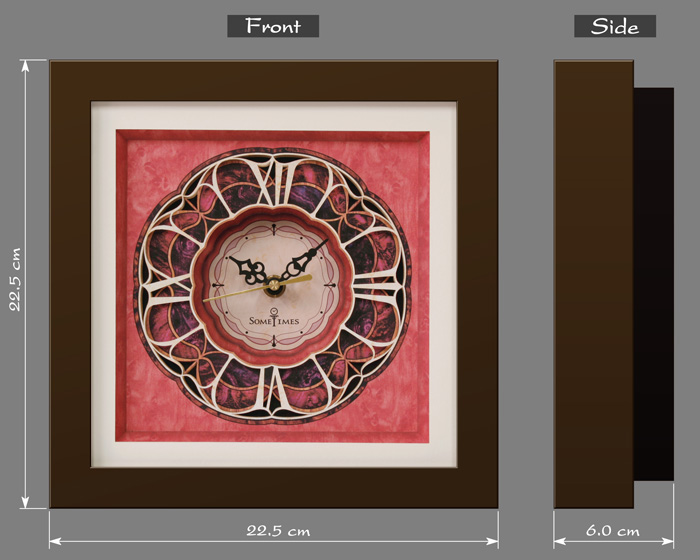This screenshot has width=700, height=560.
Task: Click the Roman numeral IX on left
Action: pos(170,286)
